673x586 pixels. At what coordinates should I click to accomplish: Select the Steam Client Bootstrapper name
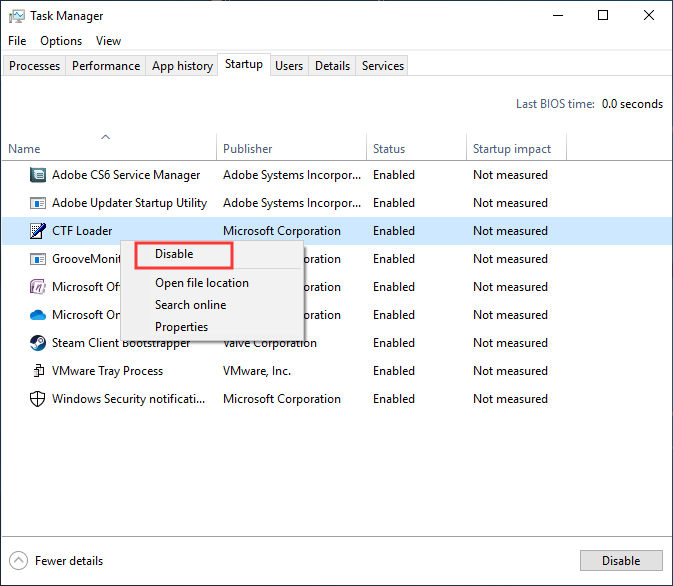tap(121, 343)
